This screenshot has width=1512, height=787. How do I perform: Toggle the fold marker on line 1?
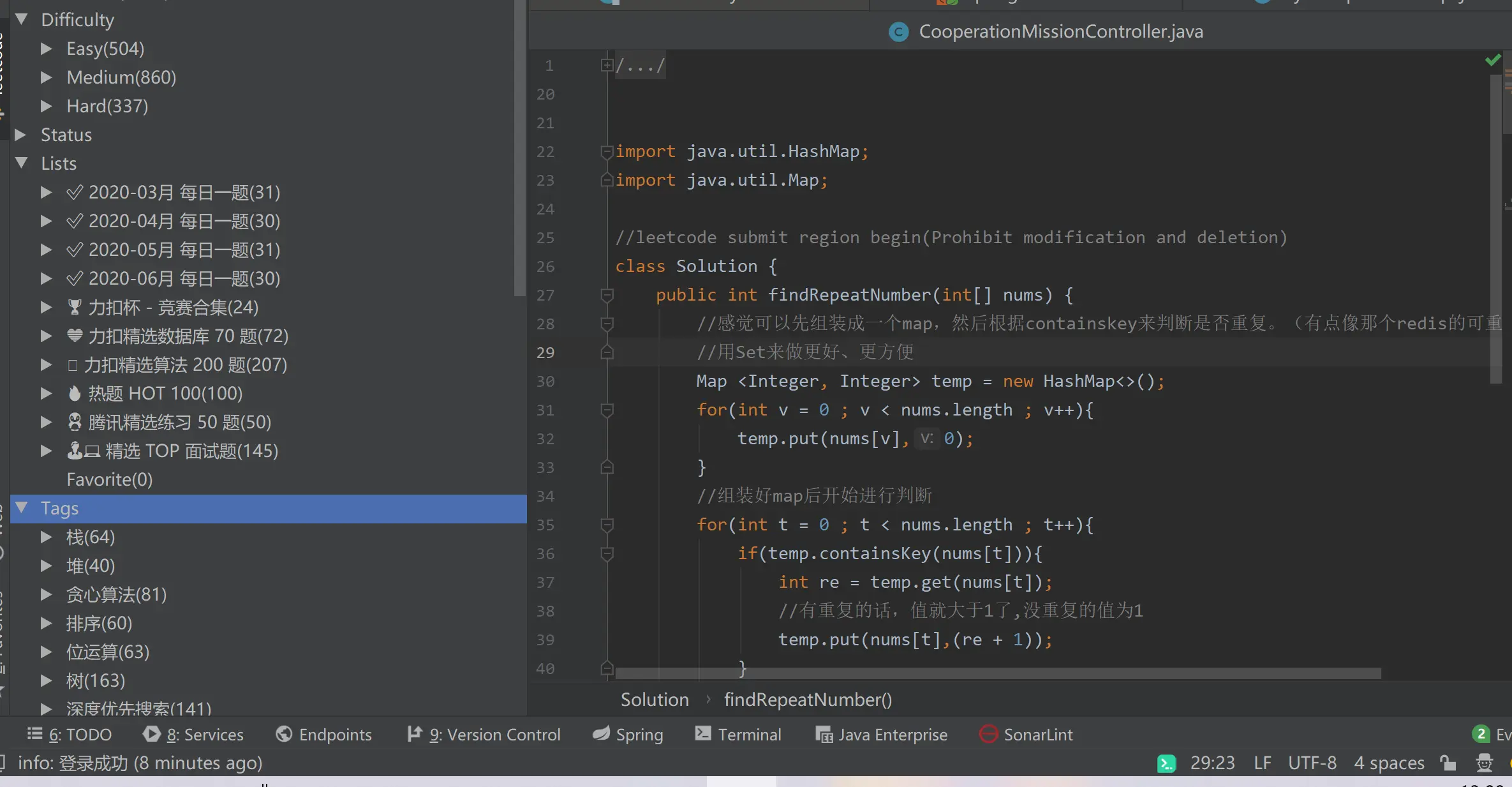(x=607, y=65)
